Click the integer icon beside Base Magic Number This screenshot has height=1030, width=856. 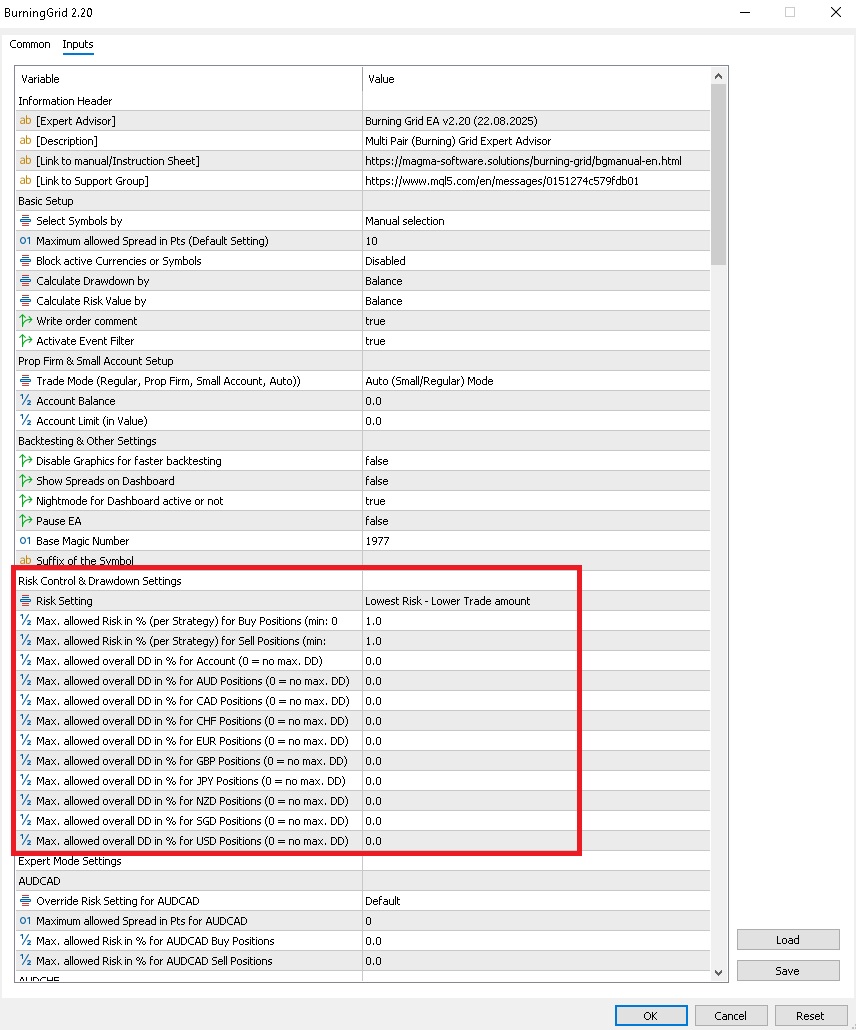tap(26, 541)
